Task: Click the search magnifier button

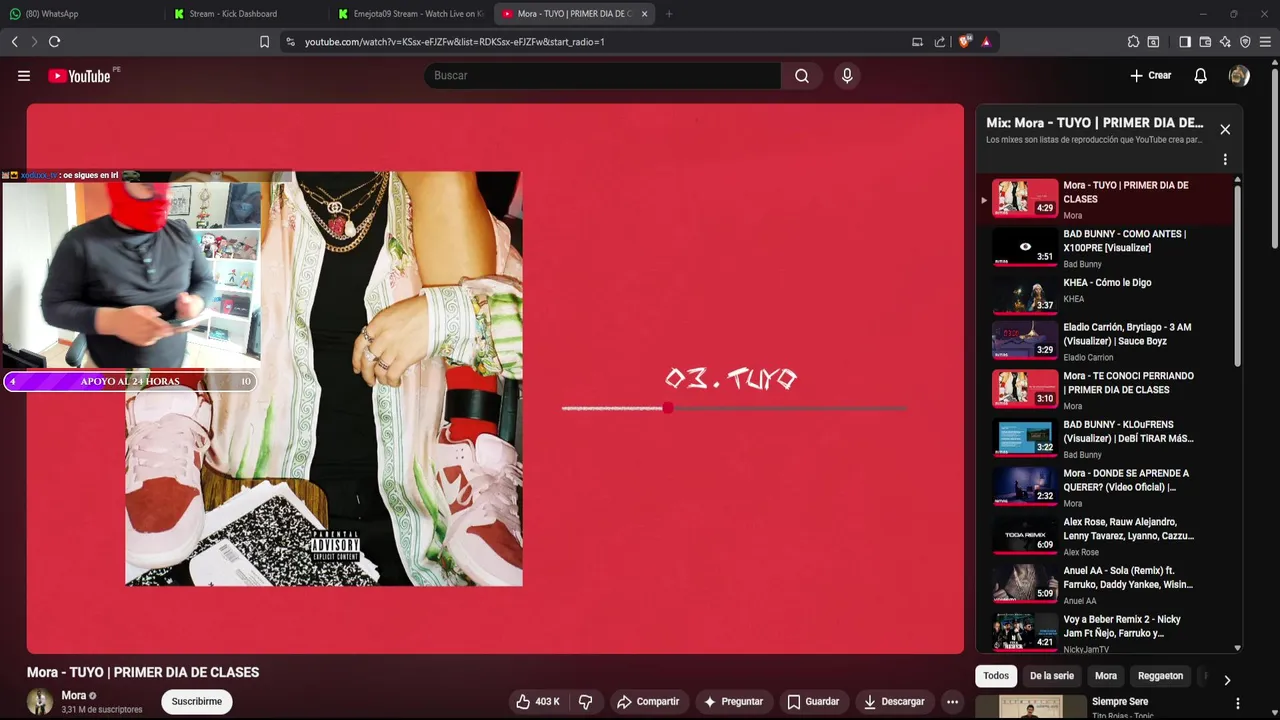Action: [802, 76]
